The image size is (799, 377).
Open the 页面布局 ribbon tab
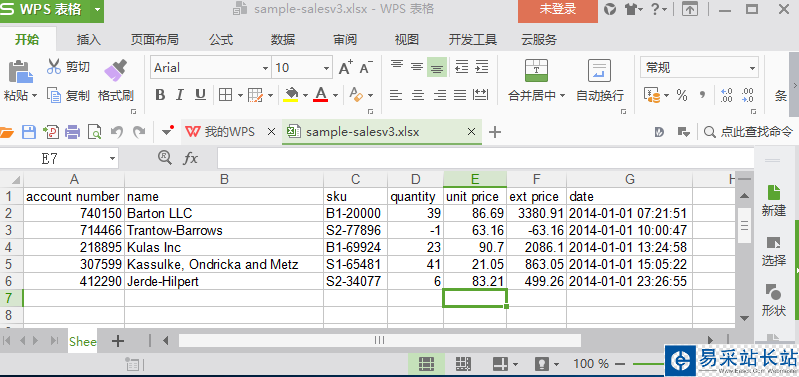coord(154,40)
